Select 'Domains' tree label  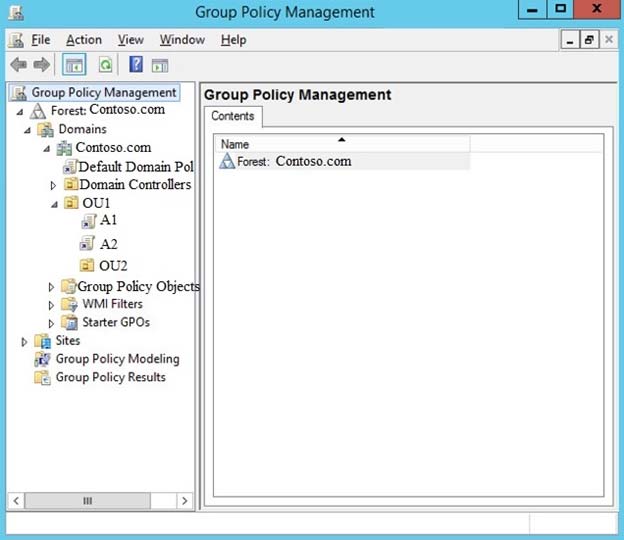click(82, 129)
